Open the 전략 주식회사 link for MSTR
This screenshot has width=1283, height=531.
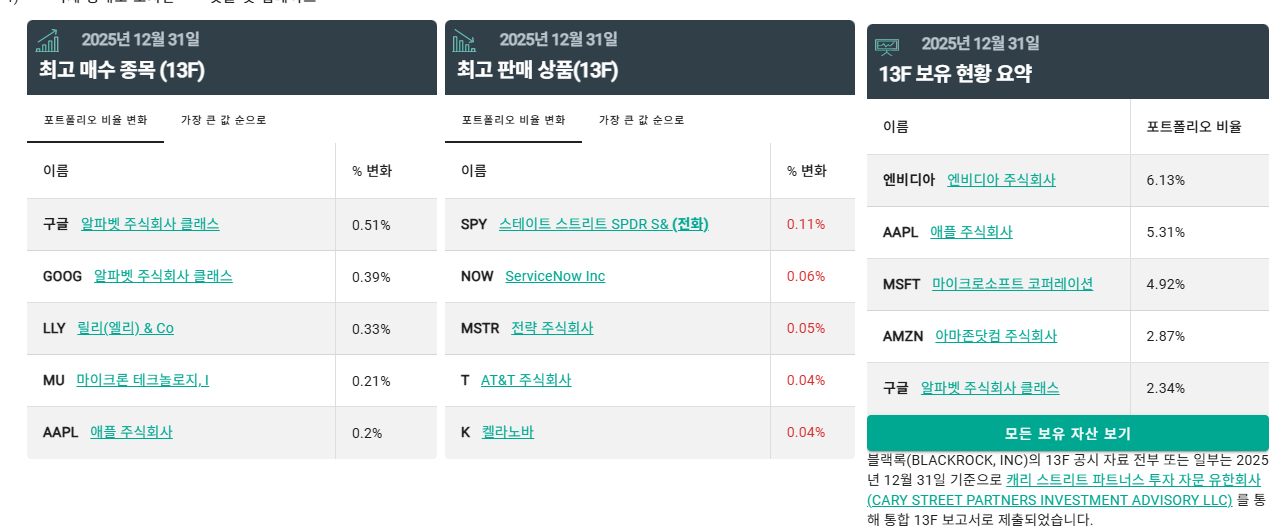pos(552,328)
